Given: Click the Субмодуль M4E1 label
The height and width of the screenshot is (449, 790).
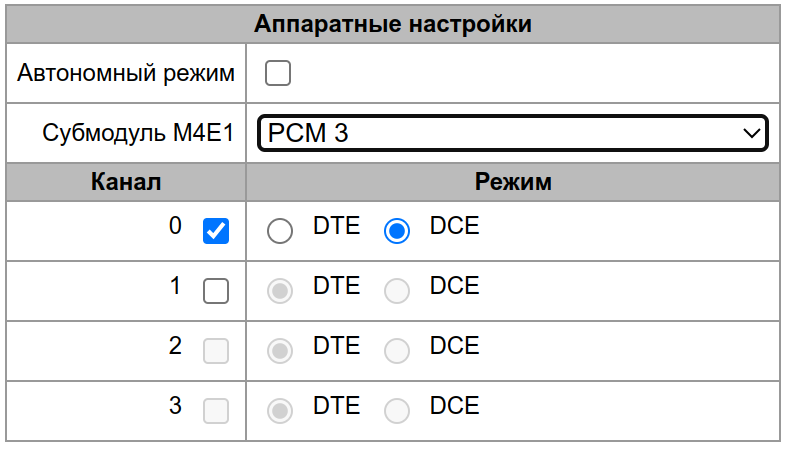Looking at the screenshot, I should 138,133.
